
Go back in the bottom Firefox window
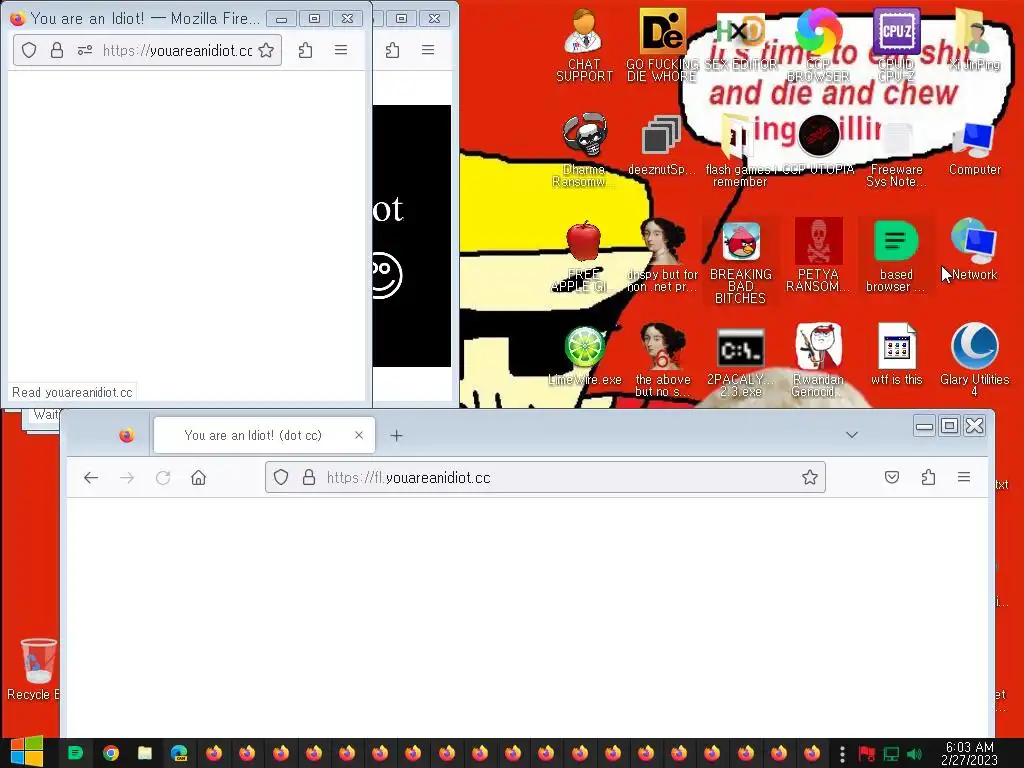point(91,477)
